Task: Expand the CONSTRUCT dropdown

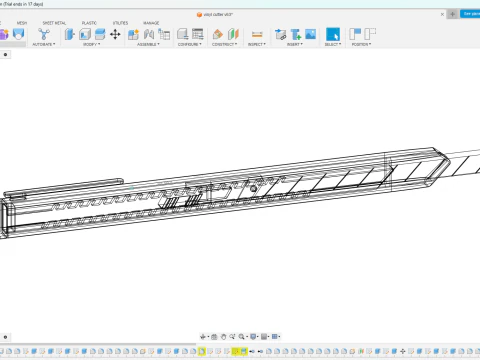Action: [225, 44]
